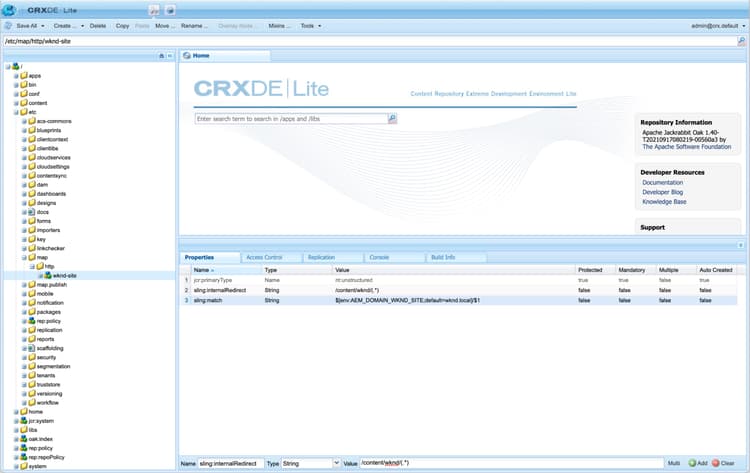Click the search term input on Home

[x=291, y=119]
